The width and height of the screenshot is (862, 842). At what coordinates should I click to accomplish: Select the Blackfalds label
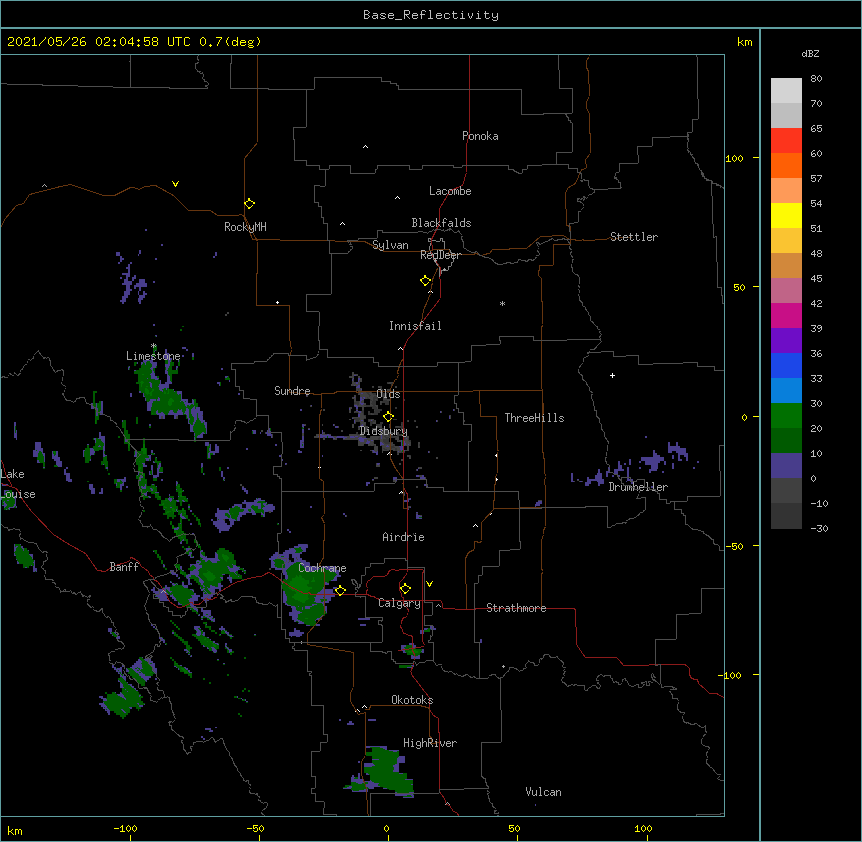tap(441, 223)
